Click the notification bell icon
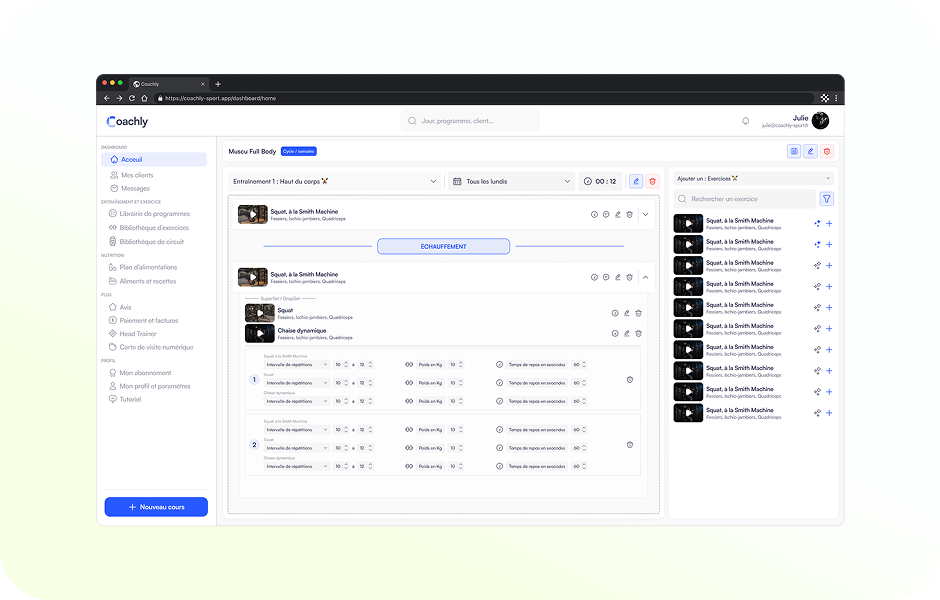 (x=745, y=121)
